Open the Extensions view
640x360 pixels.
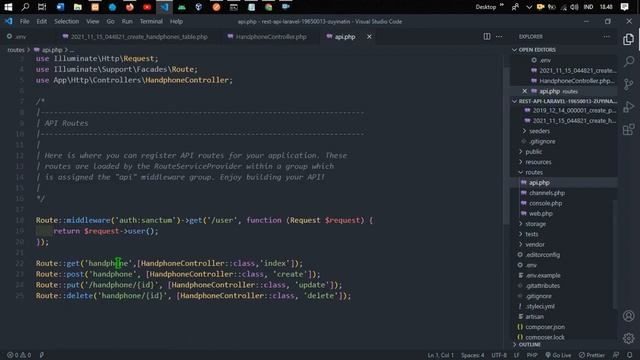point(629,129)
